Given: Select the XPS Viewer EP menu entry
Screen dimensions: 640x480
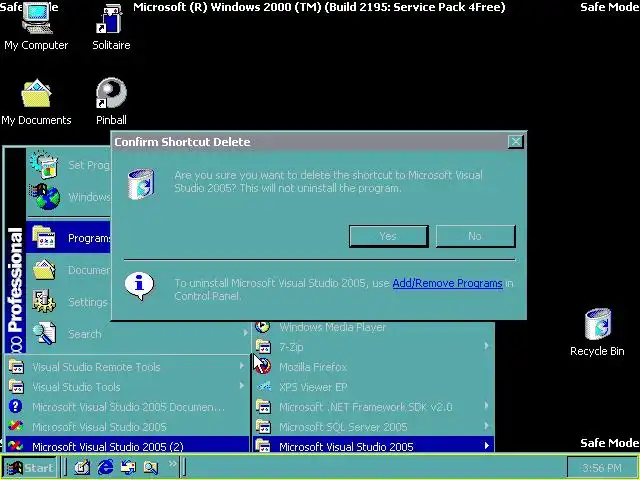Looking at the screenshot, I should 373,387.
